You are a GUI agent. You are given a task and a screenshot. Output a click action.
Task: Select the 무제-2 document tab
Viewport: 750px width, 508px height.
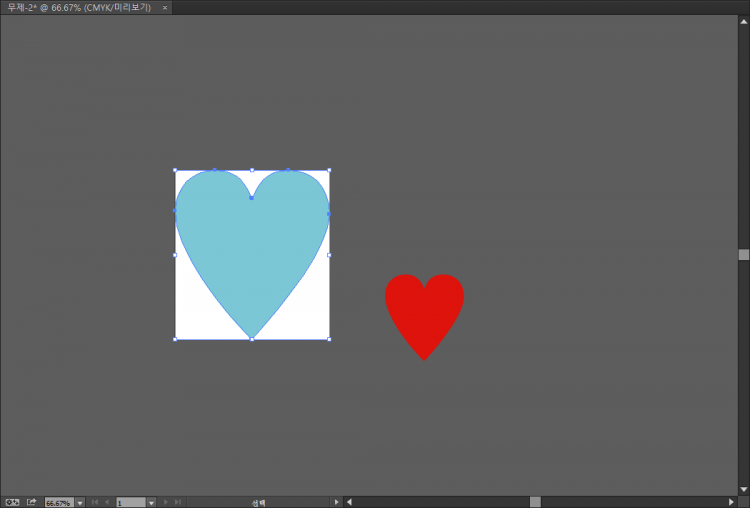80,7
